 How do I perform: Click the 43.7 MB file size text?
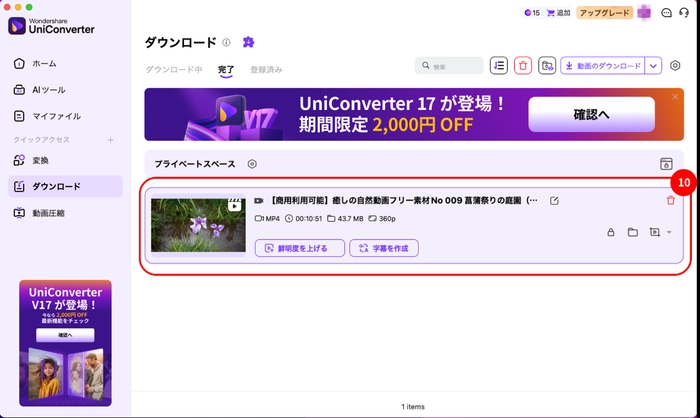350,219
